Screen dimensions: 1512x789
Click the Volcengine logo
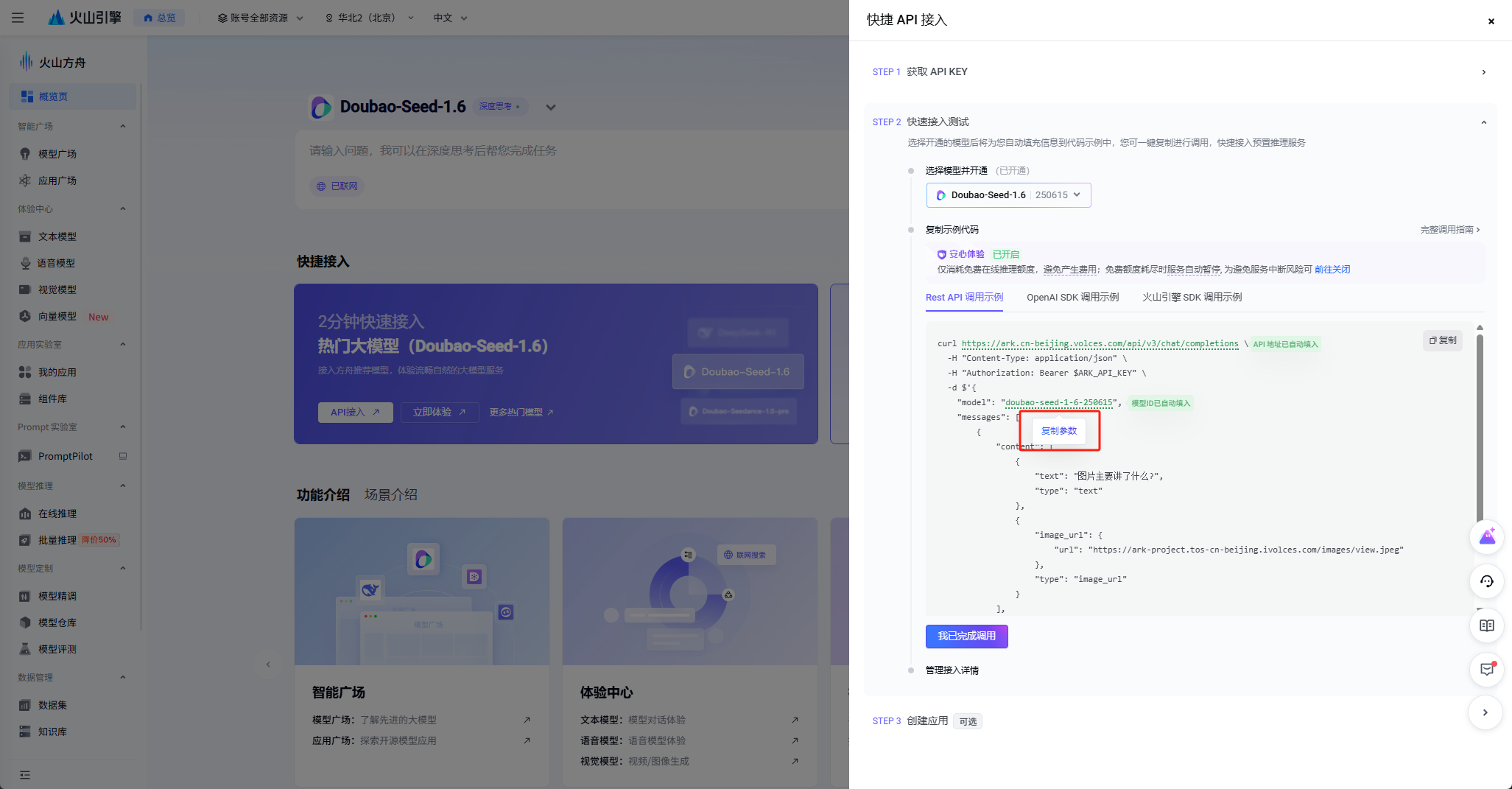coord(85,18)
